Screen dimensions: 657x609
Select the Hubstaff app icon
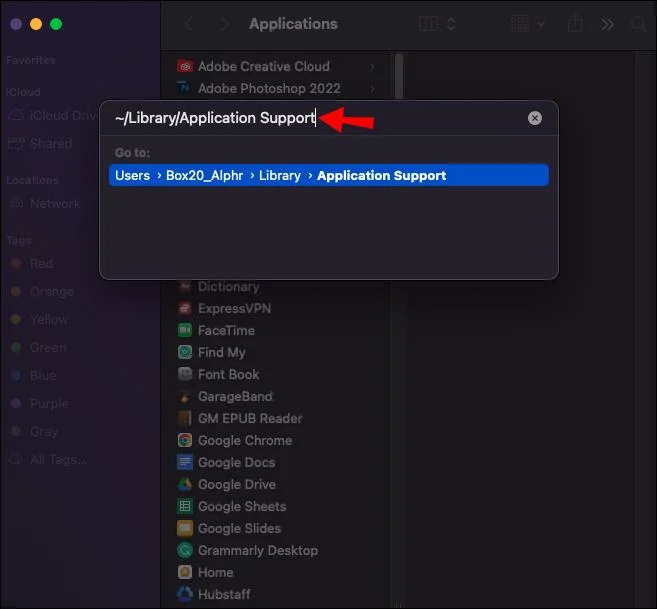pyautogui.click(x=185, y=594)
